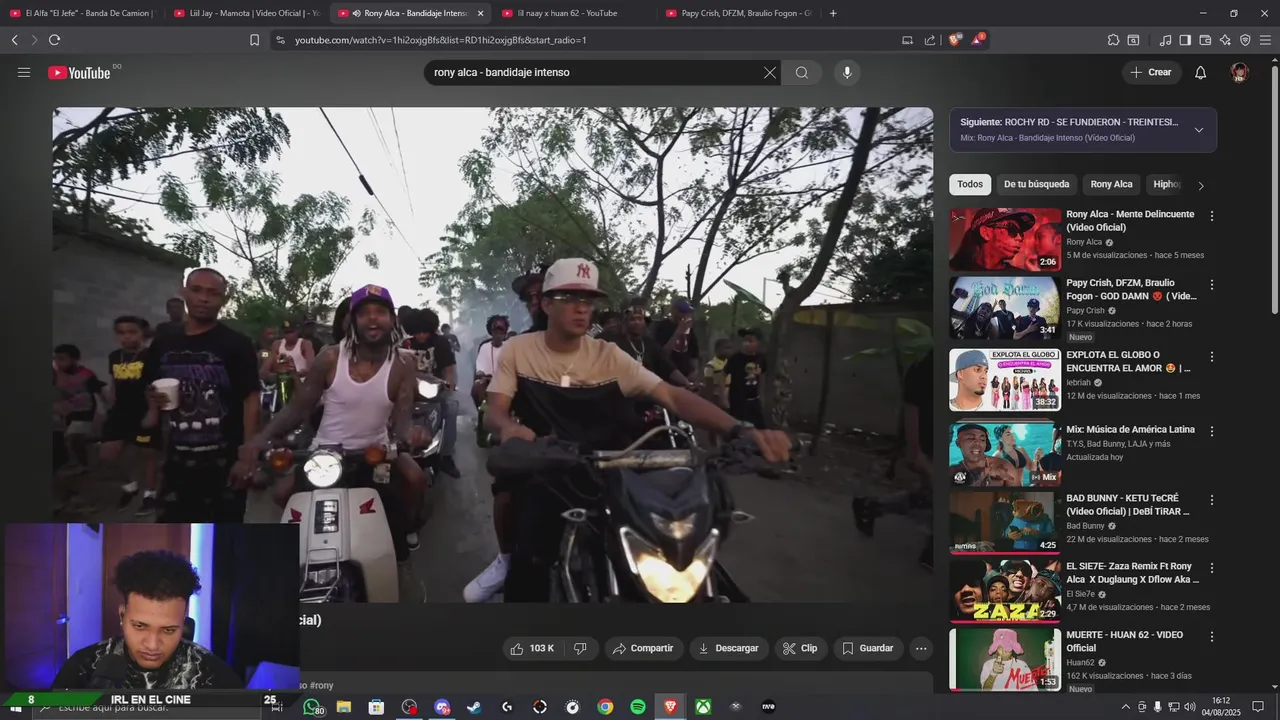Run search with the magnifier button
1280x720 pixels.
point(802,72)
